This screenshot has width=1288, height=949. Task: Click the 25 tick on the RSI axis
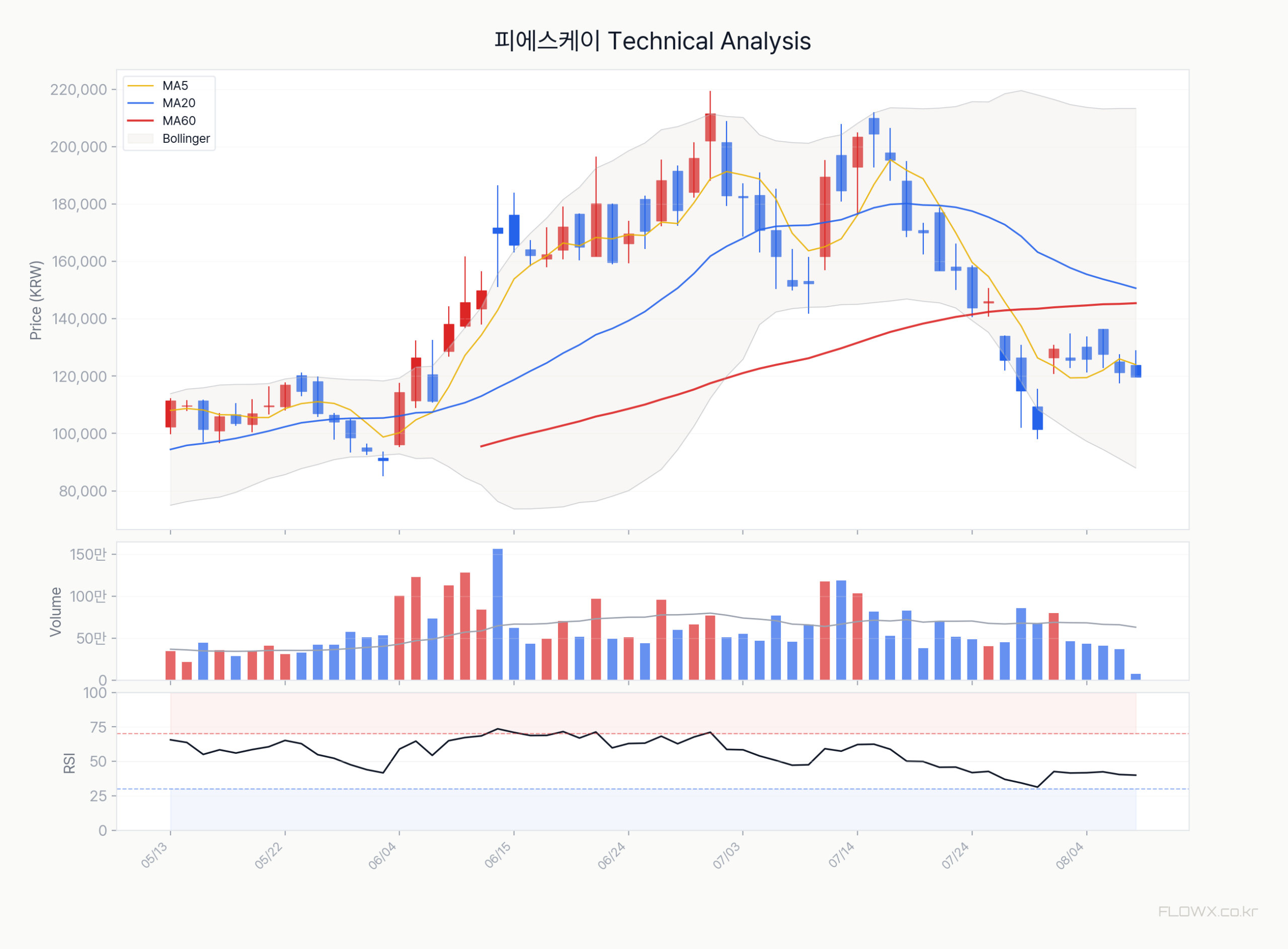tap(99, 796)
